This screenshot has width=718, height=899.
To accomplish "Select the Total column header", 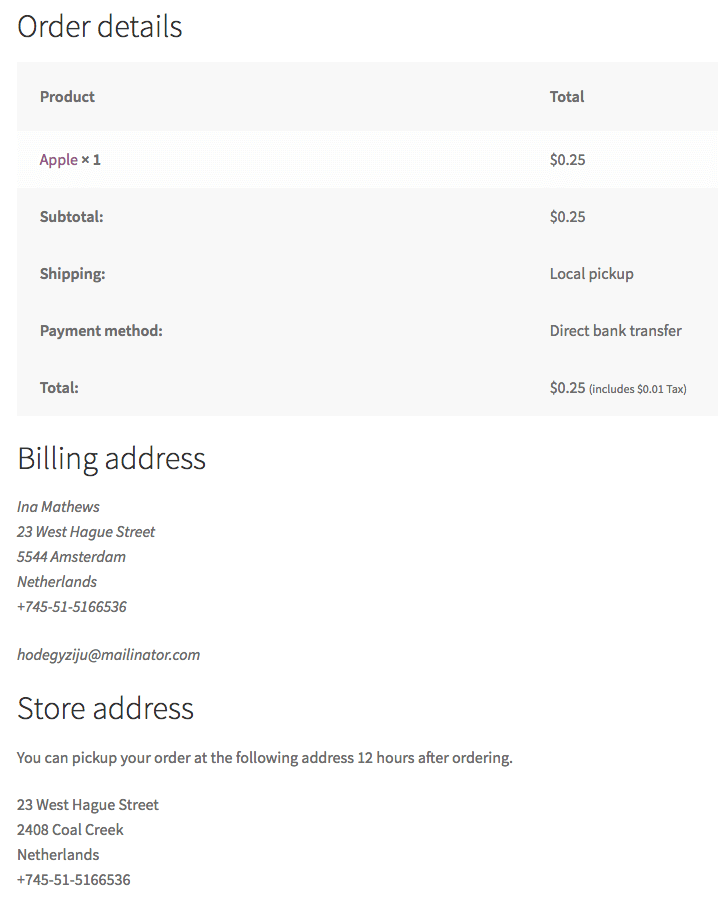I will click(x=567, y=97).
